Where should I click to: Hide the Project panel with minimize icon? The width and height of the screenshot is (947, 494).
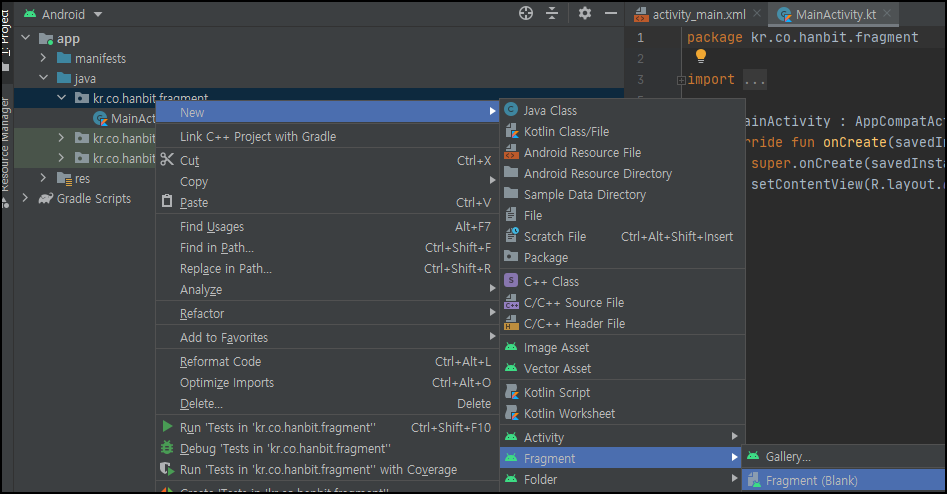pos(611,13)
